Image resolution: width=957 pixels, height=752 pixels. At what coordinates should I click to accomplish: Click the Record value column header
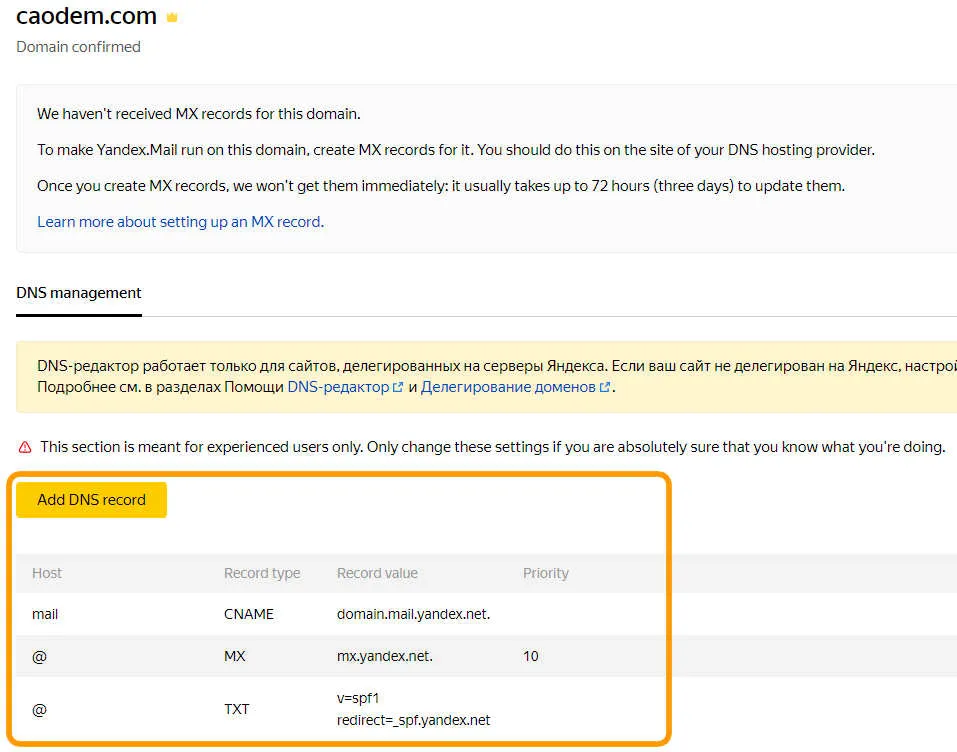pyautogui.click(x=377, y=573)
